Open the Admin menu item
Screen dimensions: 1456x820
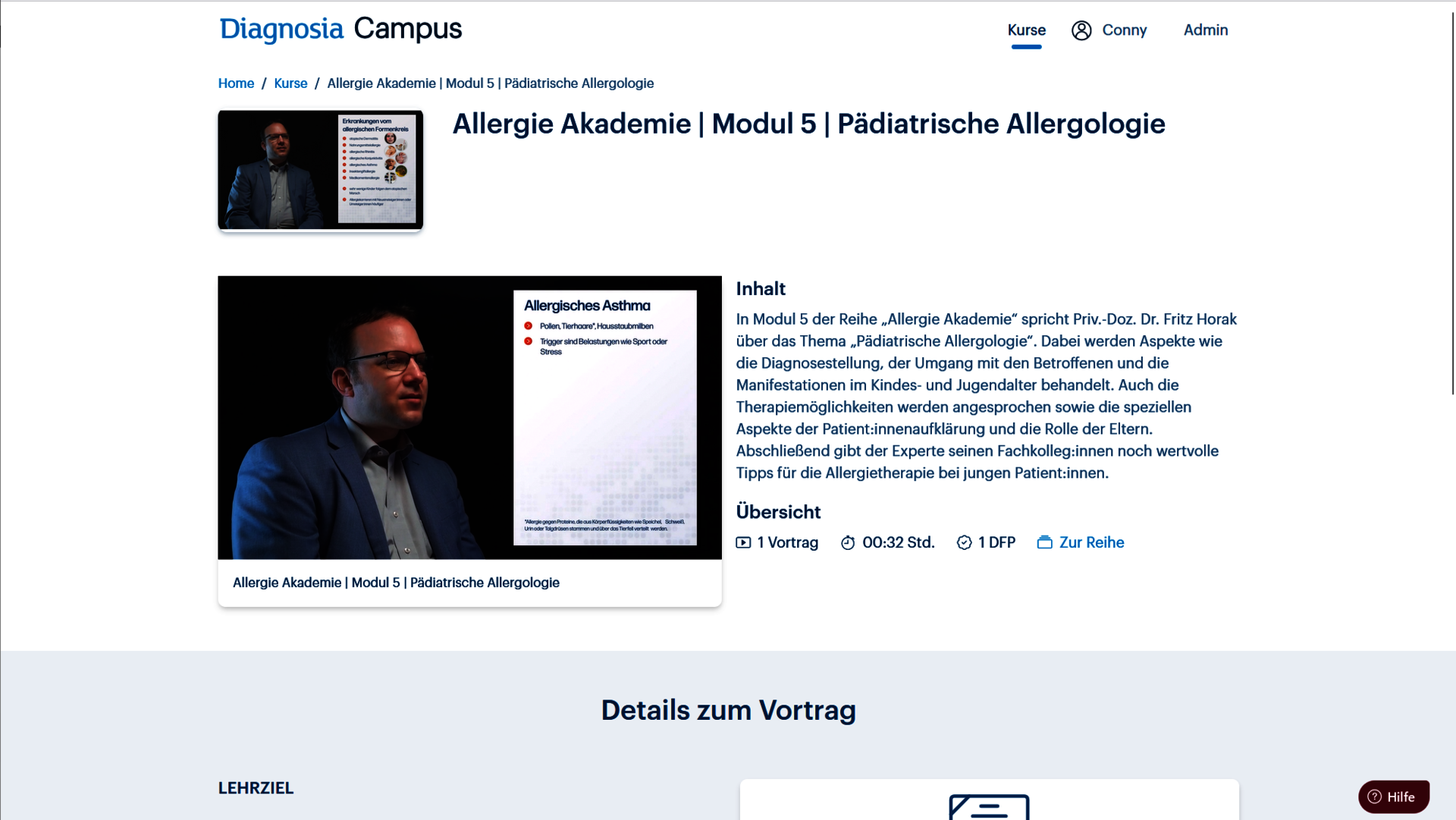point(1205,30)
